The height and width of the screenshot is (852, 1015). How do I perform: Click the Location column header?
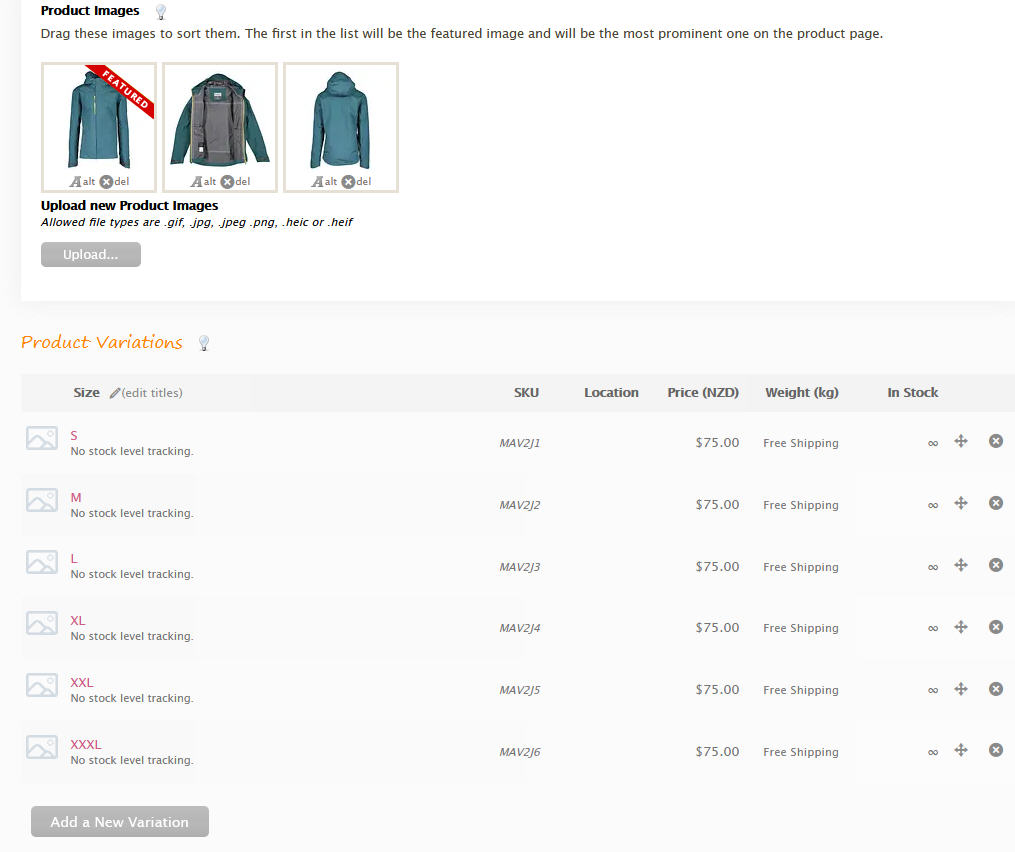tap(611, 393)
